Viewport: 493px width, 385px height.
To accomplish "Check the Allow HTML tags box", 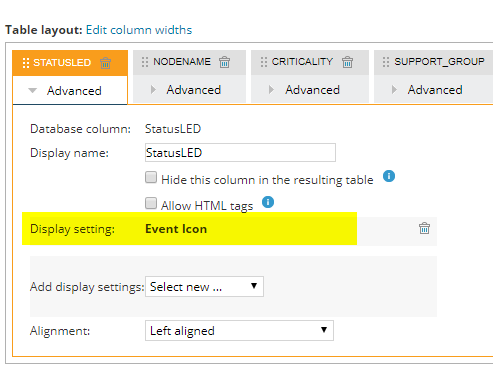I will click(151, 203).
